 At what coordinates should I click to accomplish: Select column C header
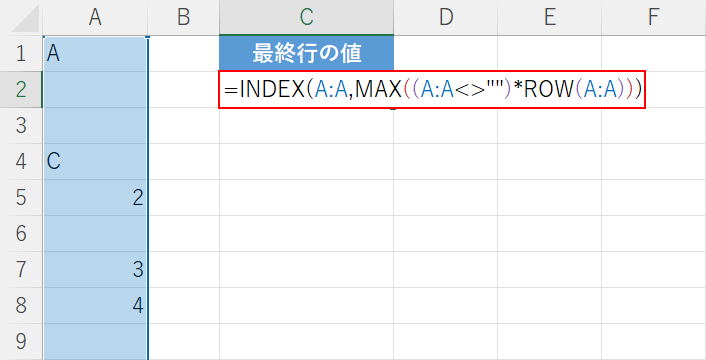pyautogui.click(x=307, y=18)
